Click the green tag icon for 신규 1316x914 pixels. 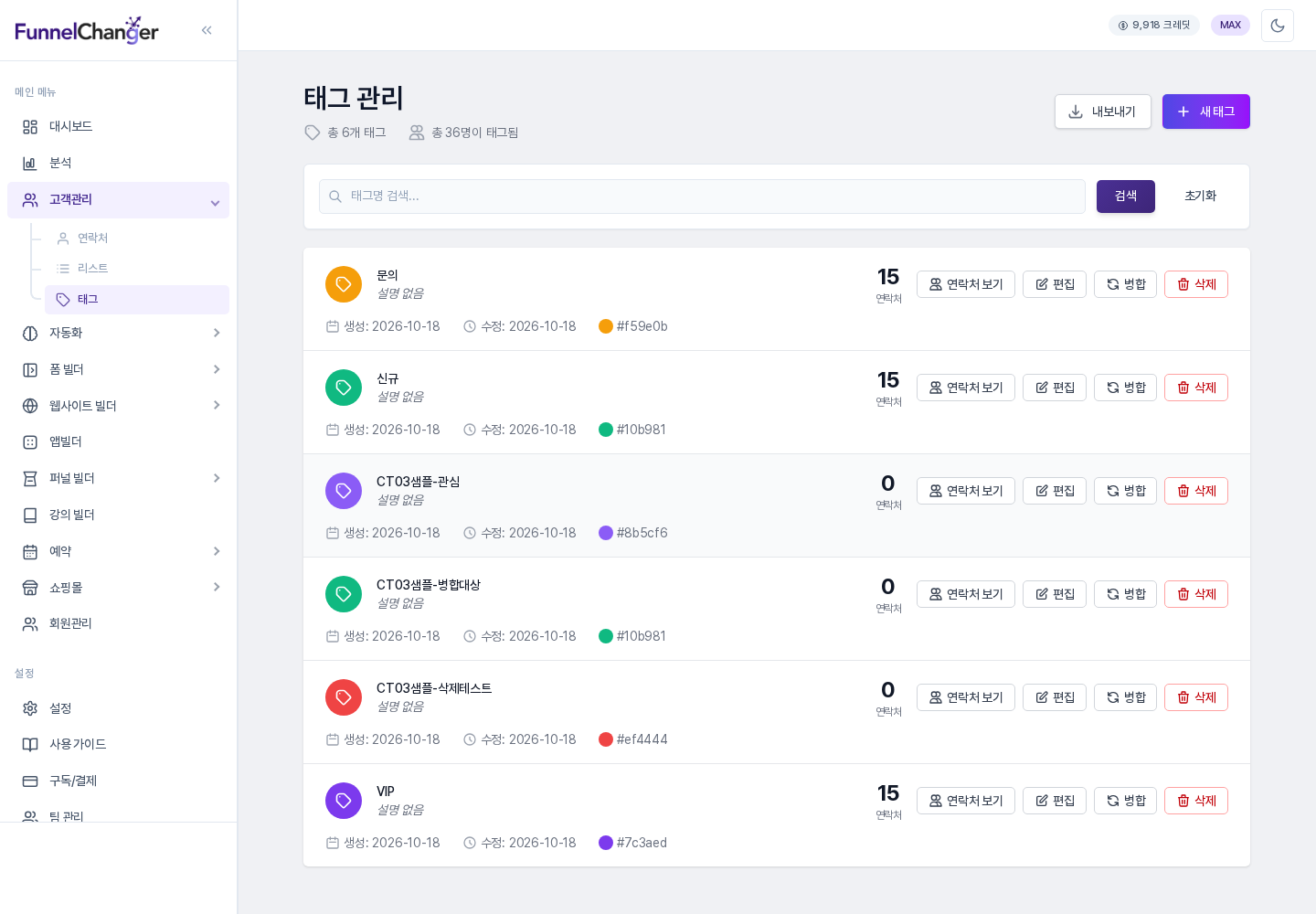344,388
